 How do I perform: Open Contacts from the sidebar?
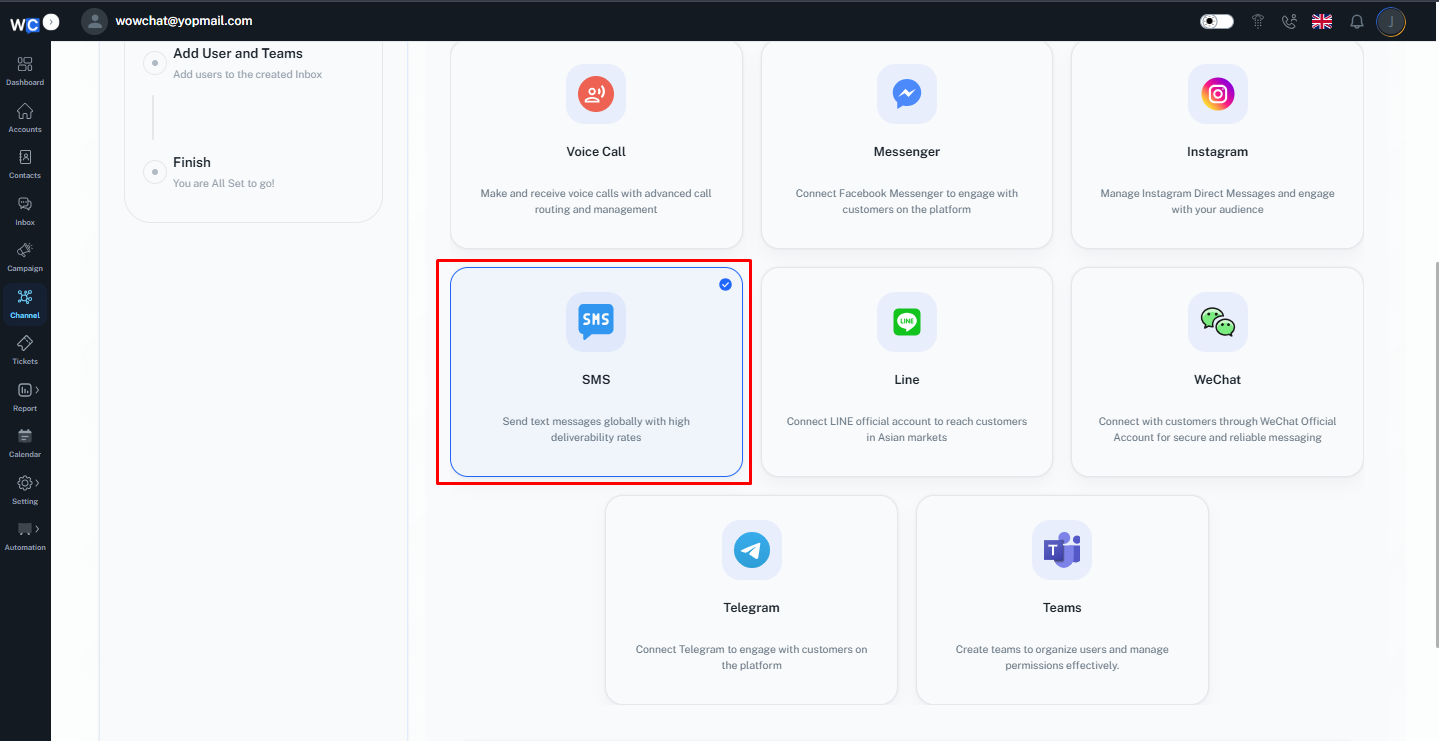coord(25,164)
